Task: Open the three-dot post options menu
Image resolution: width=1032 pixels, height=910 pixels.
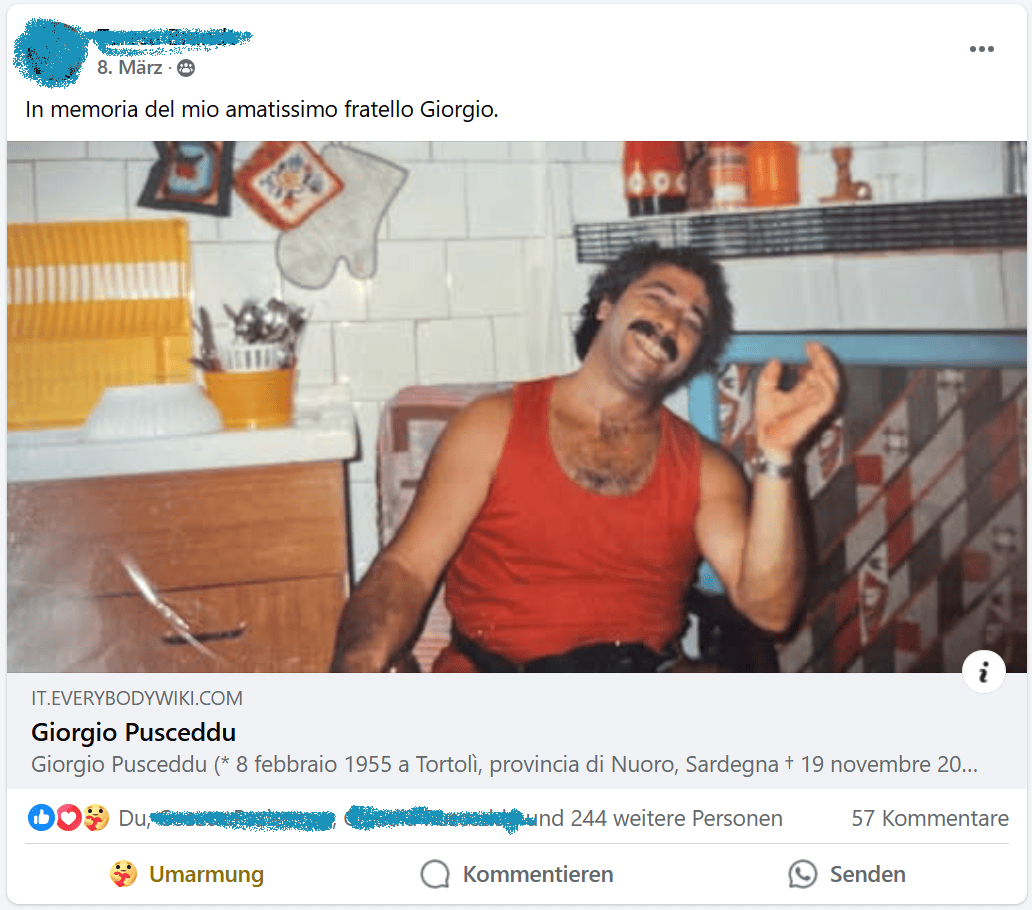Action: point(981,49)
